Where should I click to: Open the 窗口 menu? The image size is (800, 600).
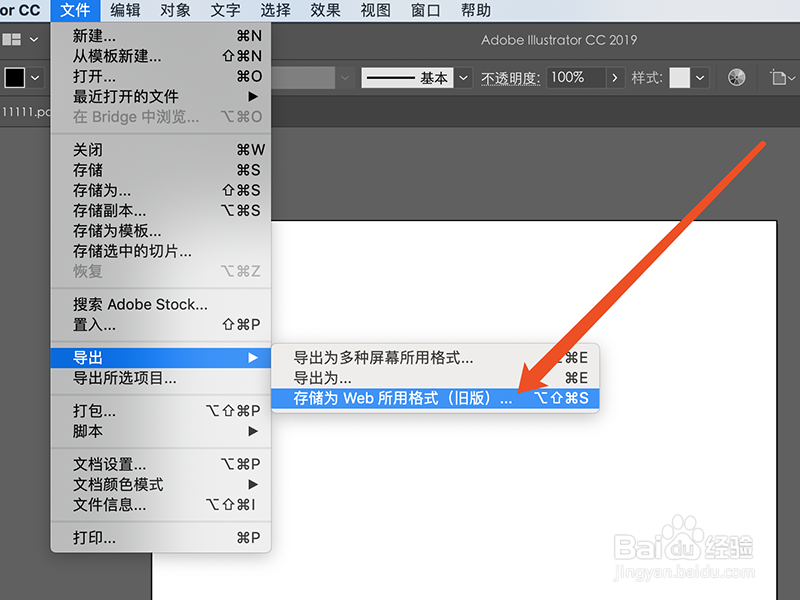pyautogui.click(x=425, y=10)
